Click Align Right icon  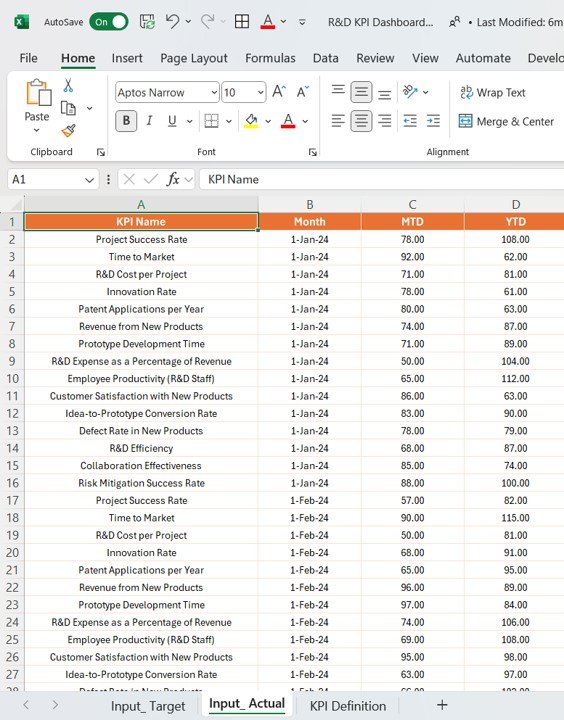click(x=384, y=121)
